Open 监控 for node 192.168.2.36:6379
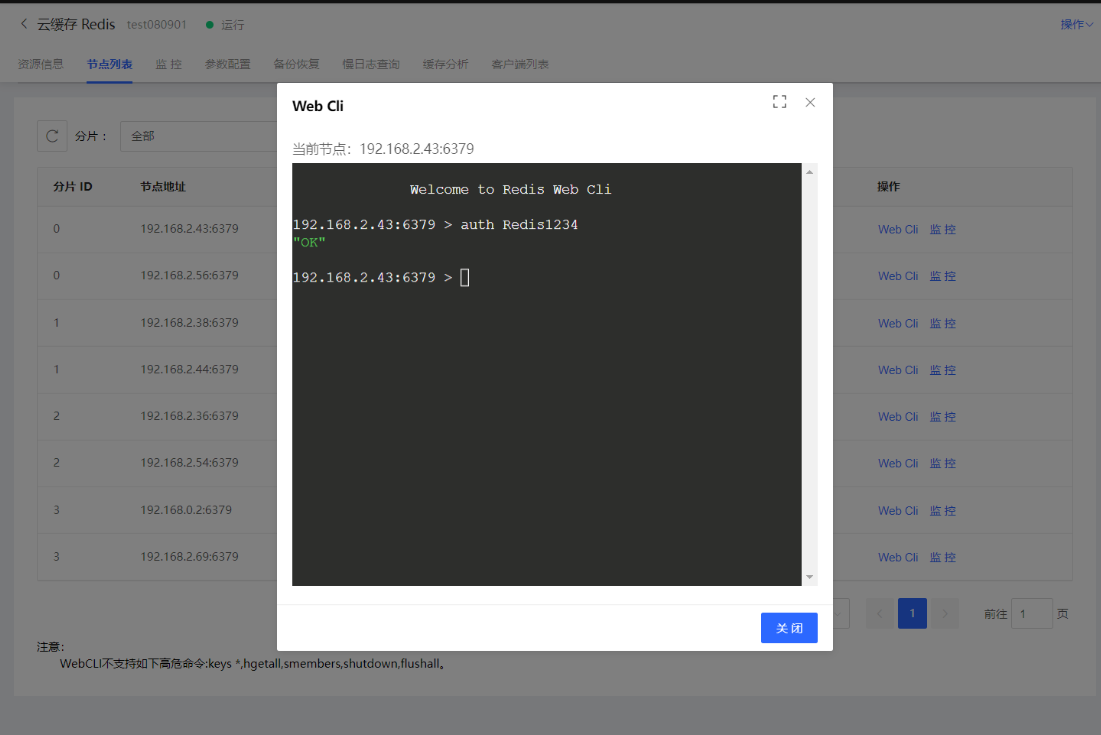Screen dimensions: 1101x735 [942, 417]
